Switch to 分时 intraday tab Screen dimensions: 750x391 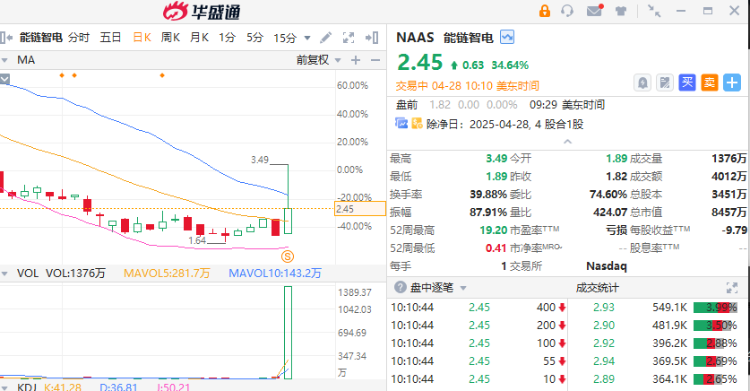click(x=79, y=37)
